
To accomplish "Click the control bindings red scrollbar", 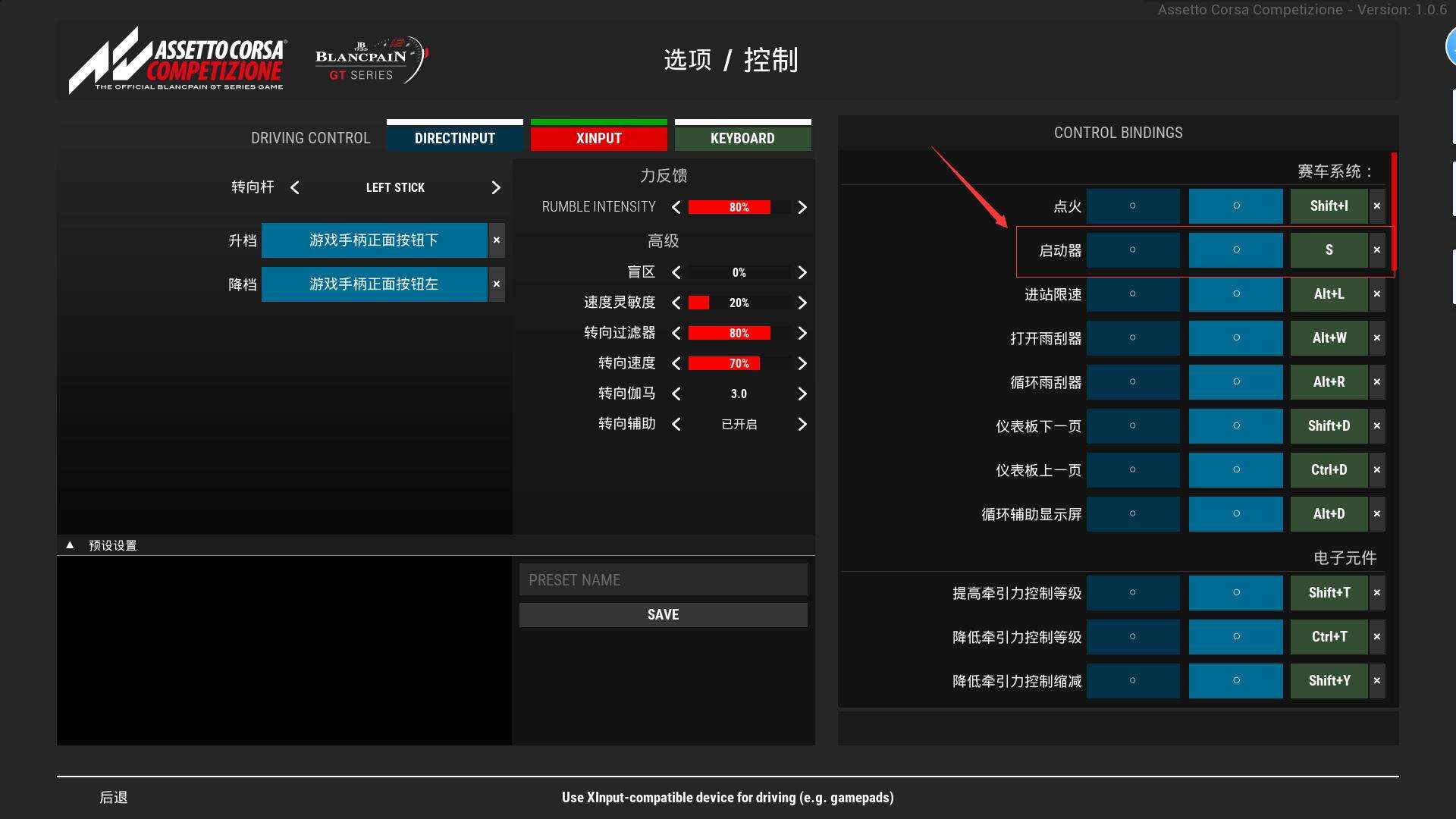I will pyautogui.click(x=1394, y=212).
